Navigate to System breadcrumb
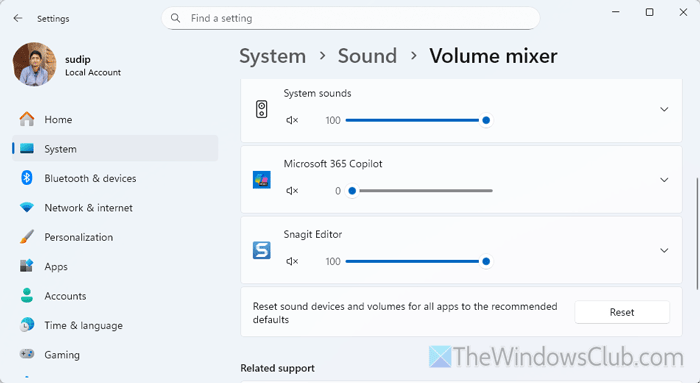The width and height of the screenshot is (700, 383). point(272,56)
